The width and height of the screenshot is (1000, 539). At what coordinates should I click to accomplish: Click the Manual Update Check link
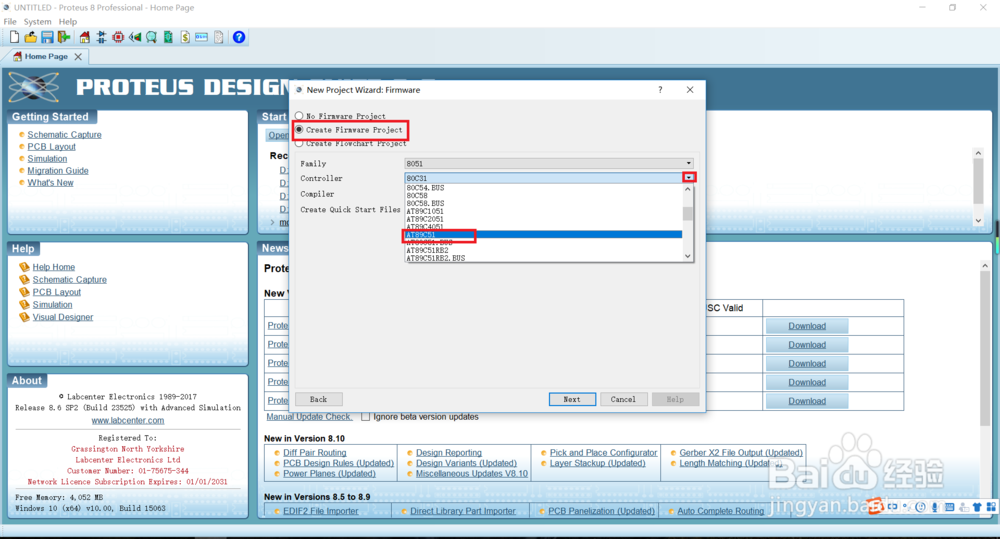[309, 417]
